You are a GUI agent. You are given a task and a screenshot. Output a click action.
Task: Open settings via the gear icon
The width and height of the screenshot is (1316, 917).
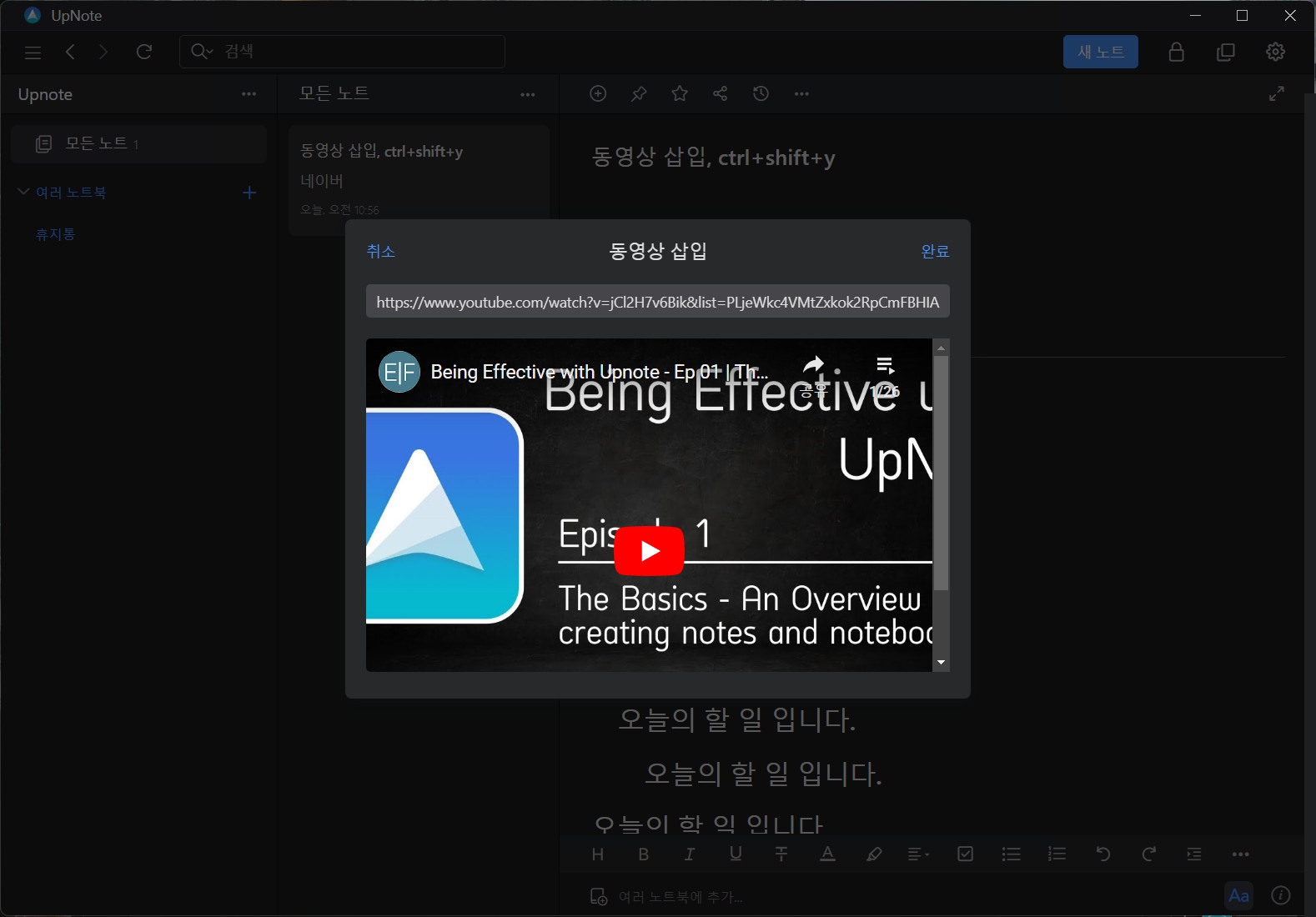coord(1275,52)
